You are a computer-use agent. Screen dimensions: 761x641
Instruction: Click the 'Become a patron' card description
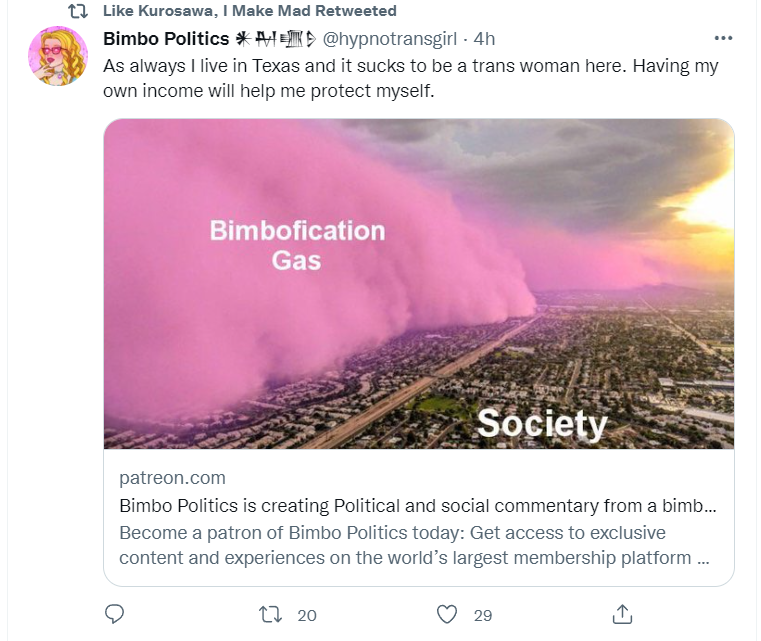pos(414,545)
